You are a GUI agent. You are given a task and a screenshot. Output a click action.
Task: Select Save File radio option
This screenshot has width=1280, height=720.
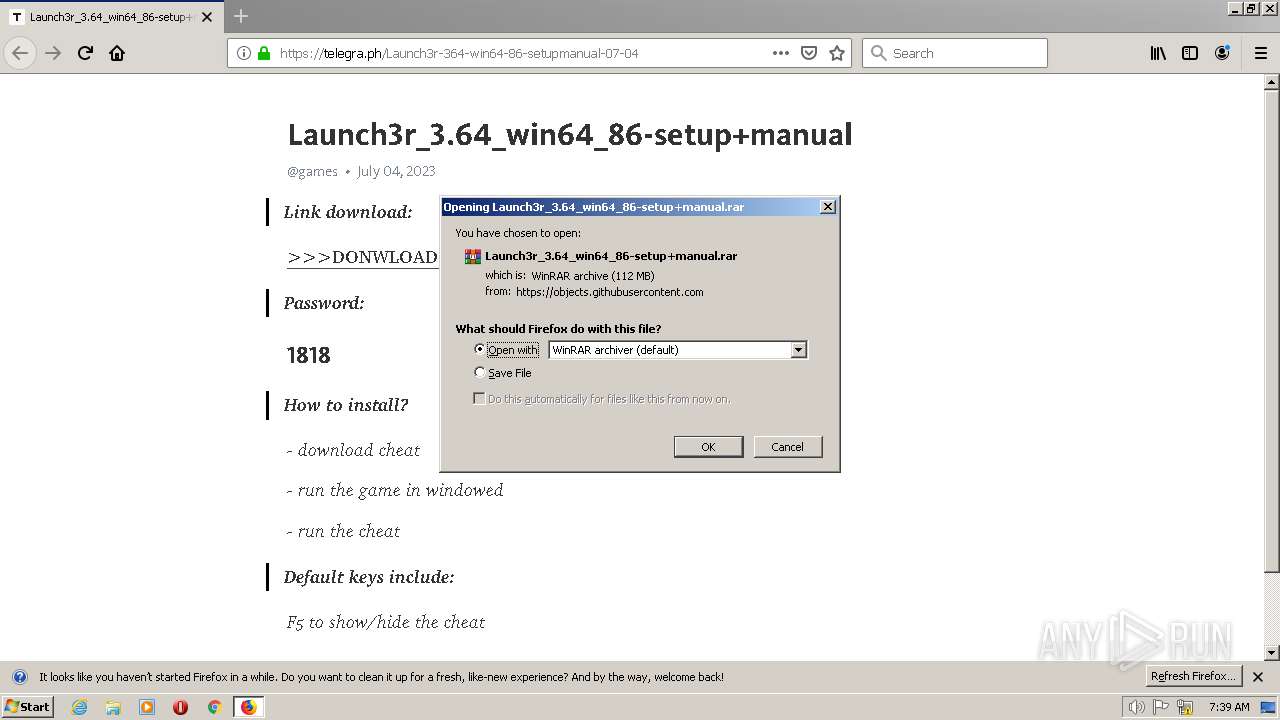[480, 372]
